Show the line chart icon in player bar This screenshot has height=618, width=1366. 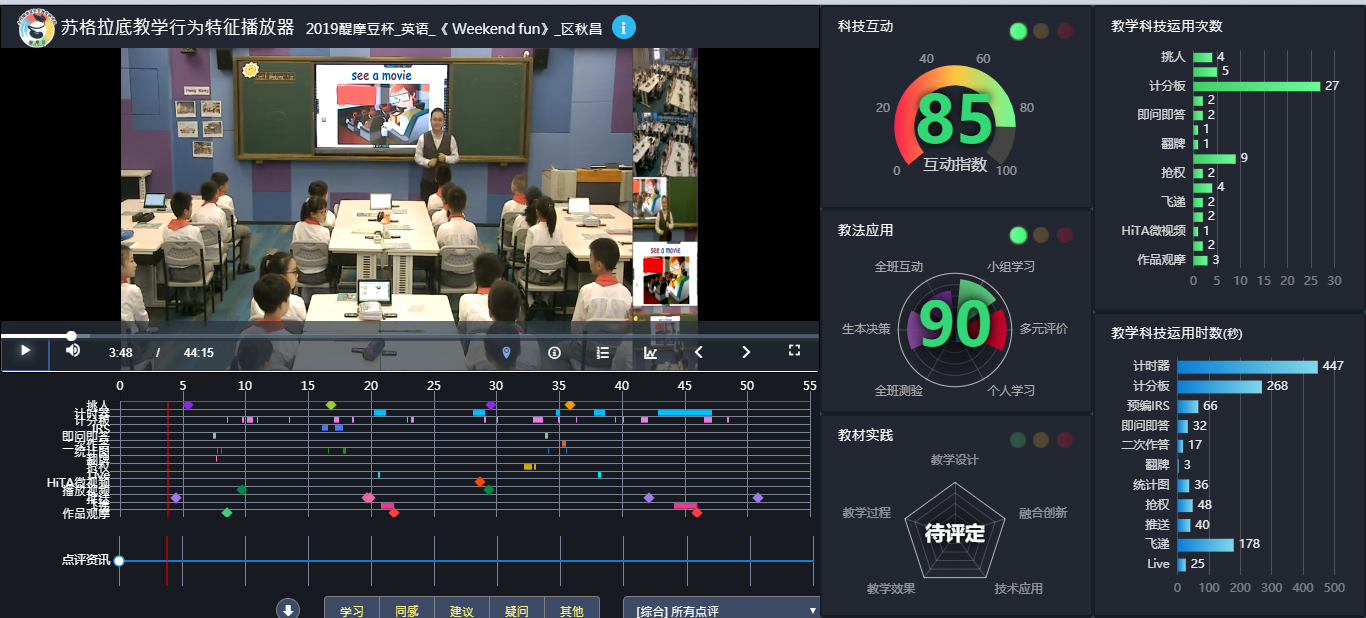651,352
